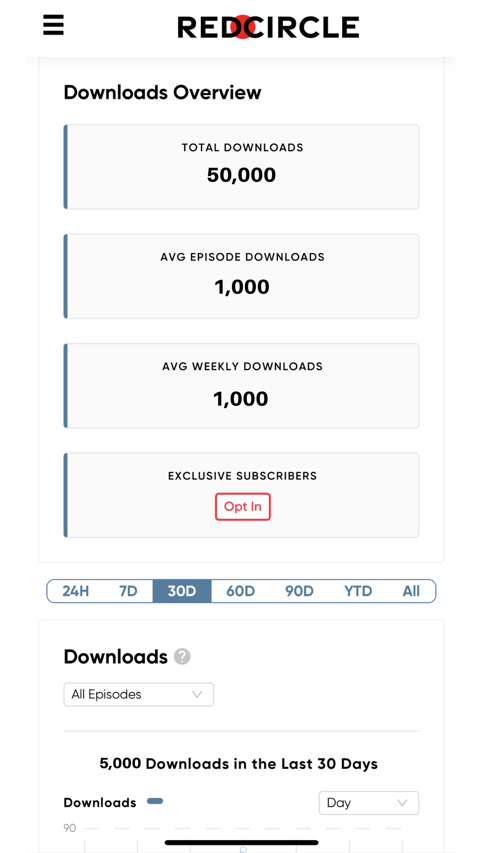Click the chevron in All Episodes selector
This screenshot has width=480, height=853.
click(197, 695)
